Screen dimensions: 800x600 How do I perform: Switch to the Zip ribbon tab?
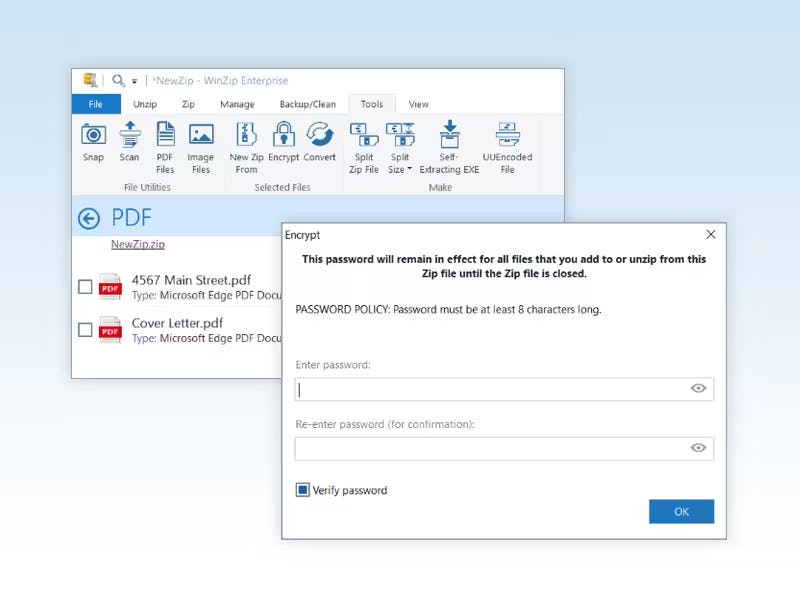click(187, 103)
